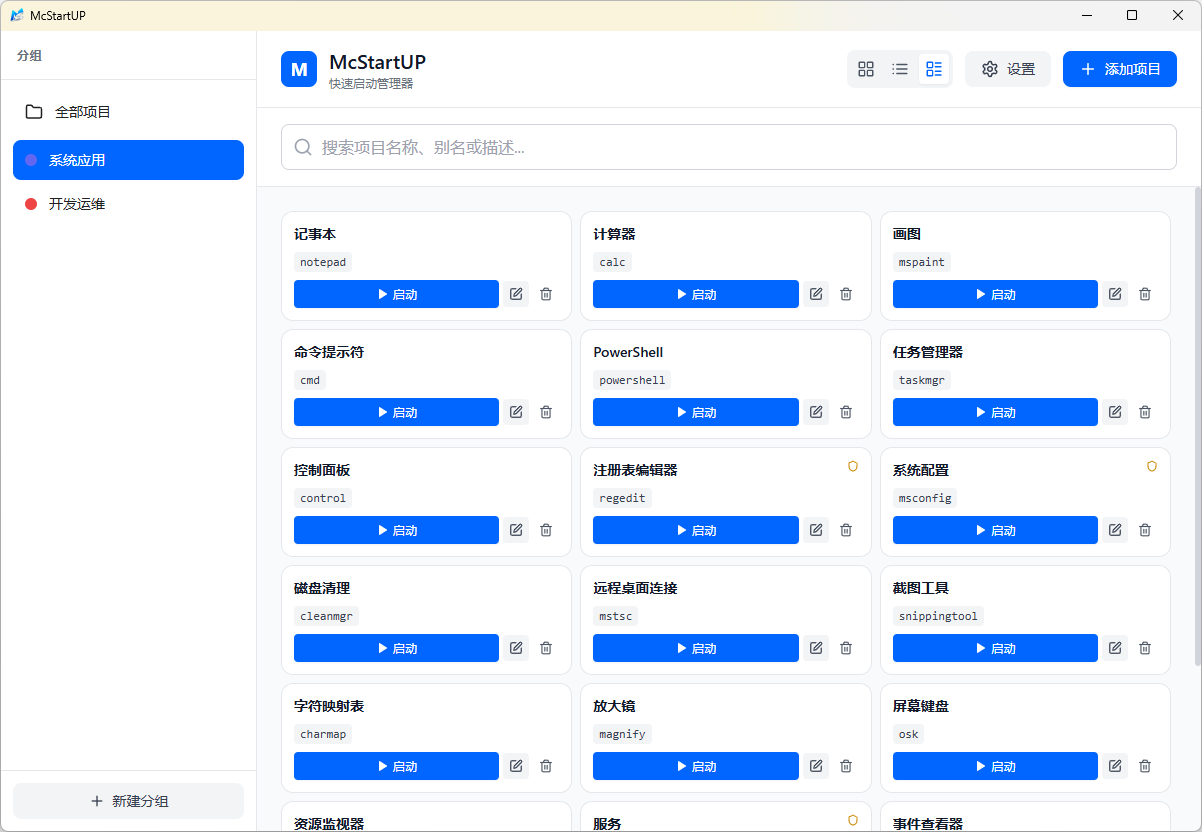1202x832 pixels.
Task: Launch 画图 with 启动 button
Action: tap(995, 294)
